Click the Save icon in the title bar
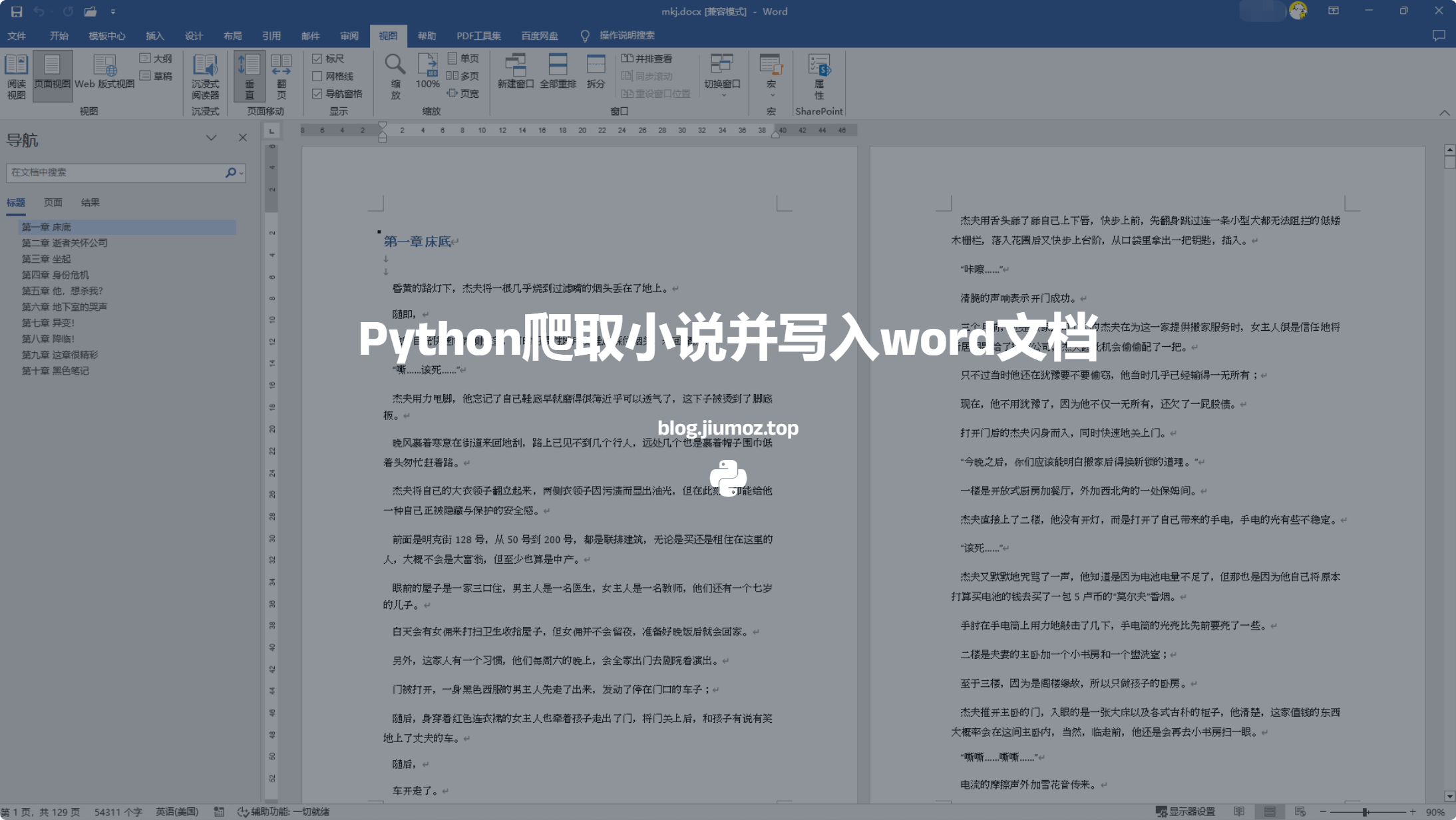 point(17,11)
